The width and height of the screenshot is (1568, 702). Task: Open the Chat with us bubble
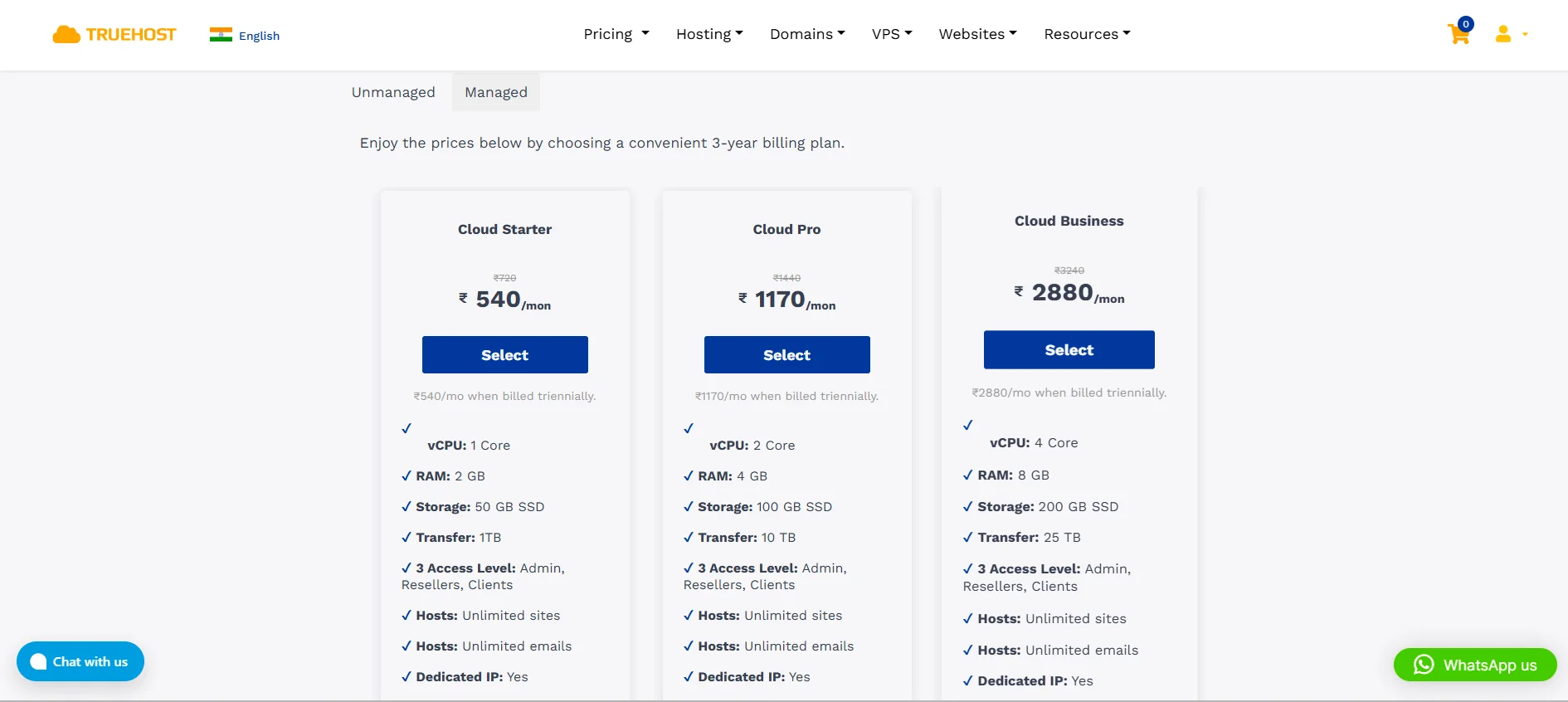[80, 661]
